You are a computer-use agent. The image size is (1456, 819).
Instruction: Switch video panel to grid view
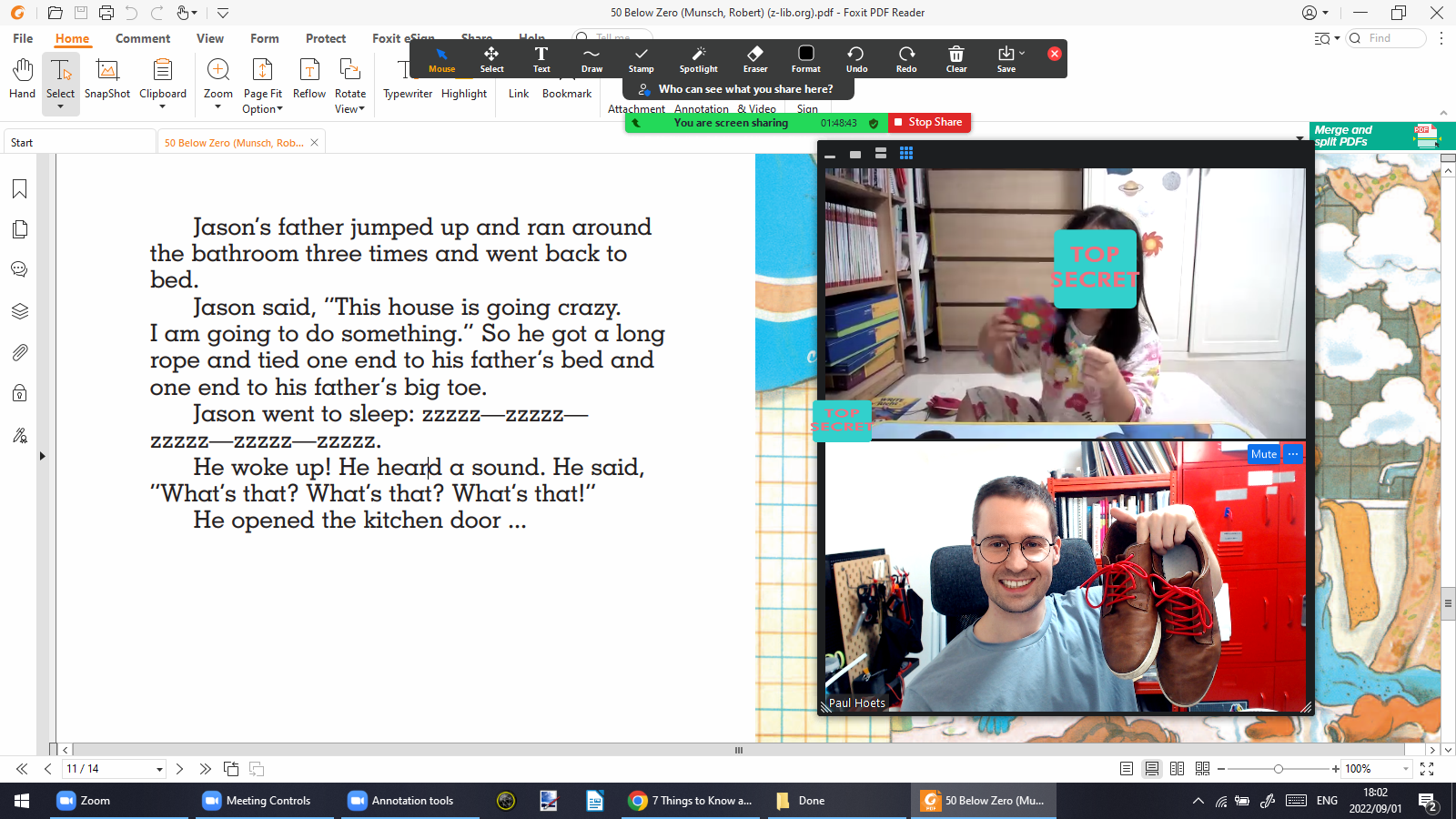point(906,154)
